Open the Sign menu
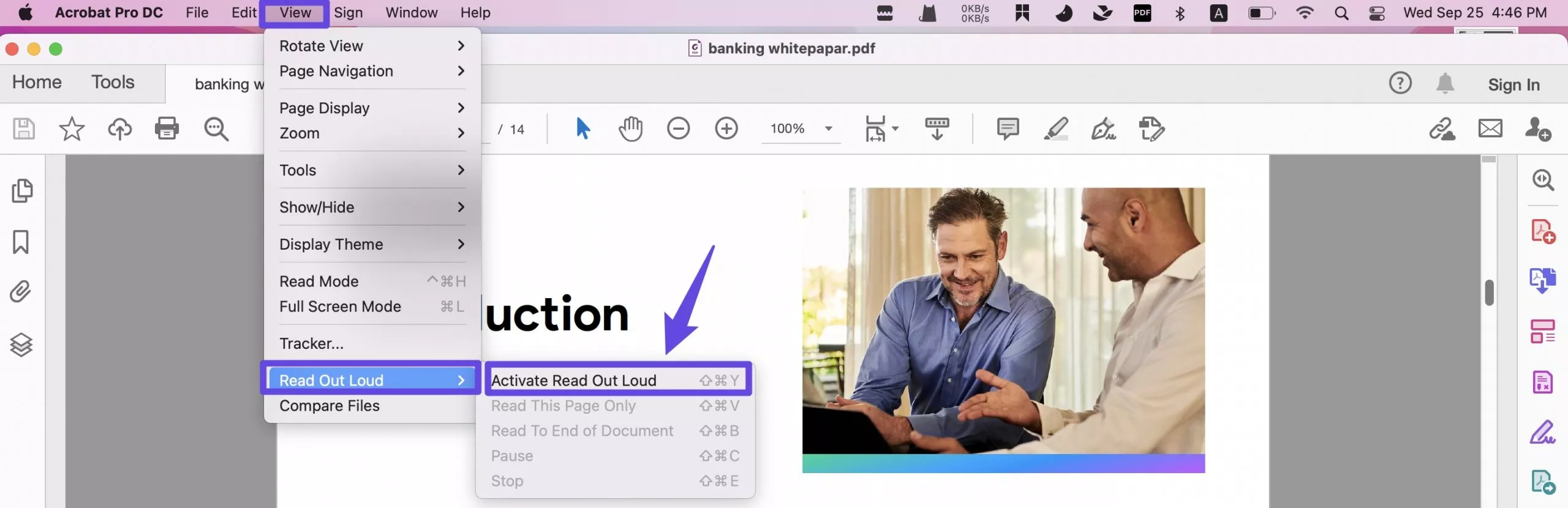This screenshot has height=508, width=1568. (349, 13)
